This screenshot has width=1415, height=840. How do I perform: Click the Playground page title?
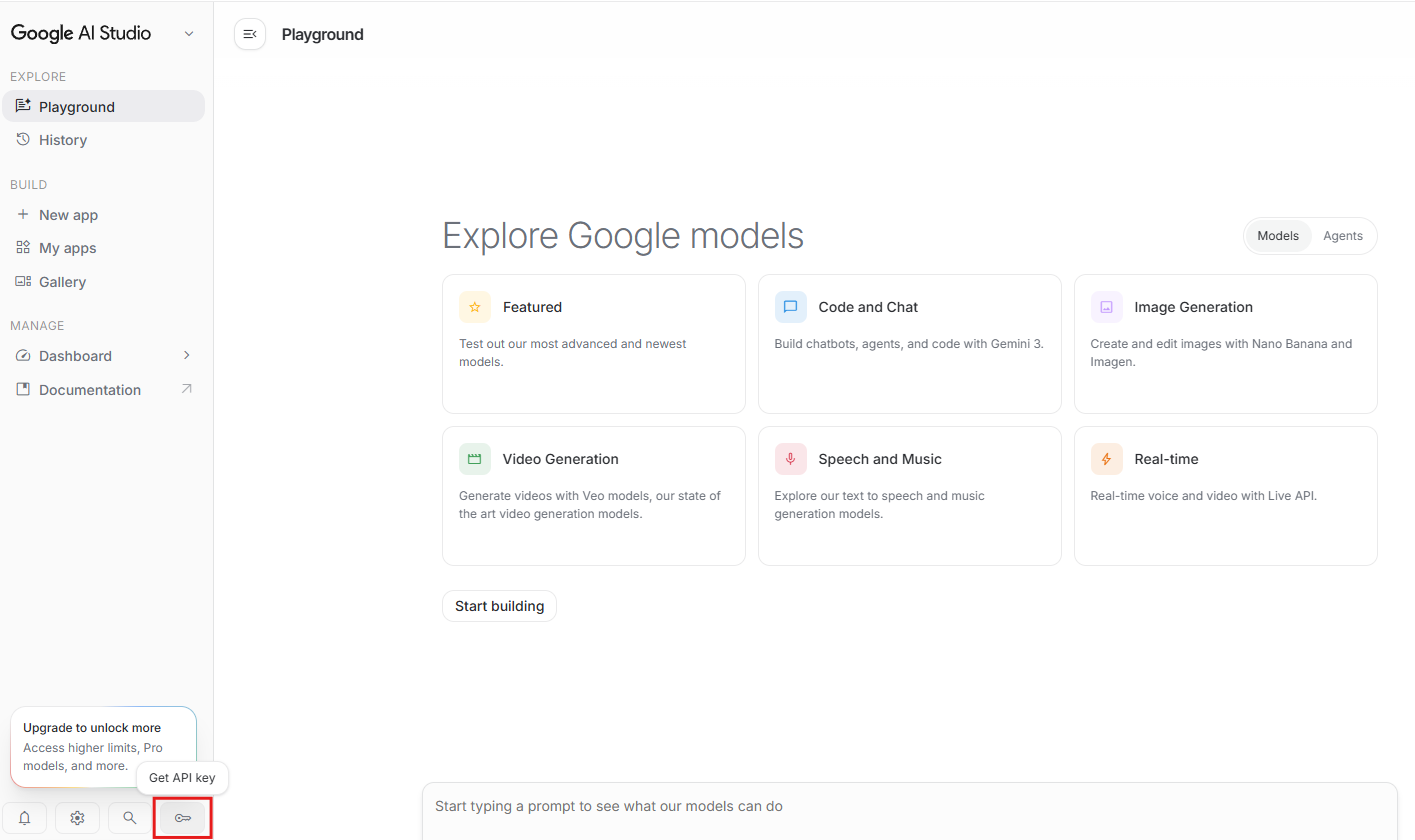322,34
